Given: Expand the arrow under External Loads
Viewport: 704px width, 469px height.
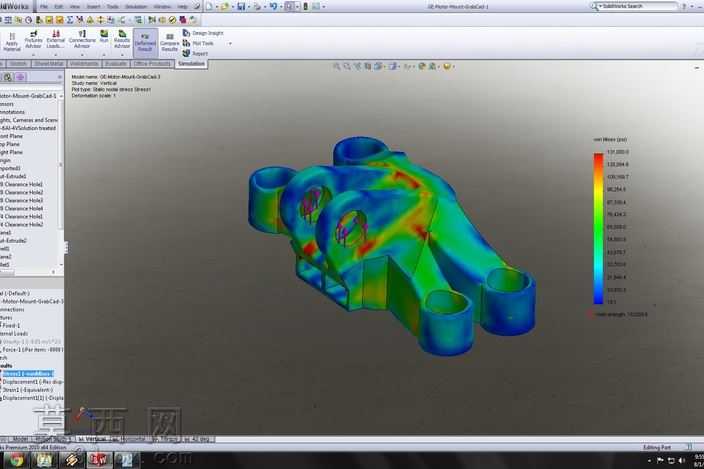Looking at the screenshot, I should (x=56, y=55).
